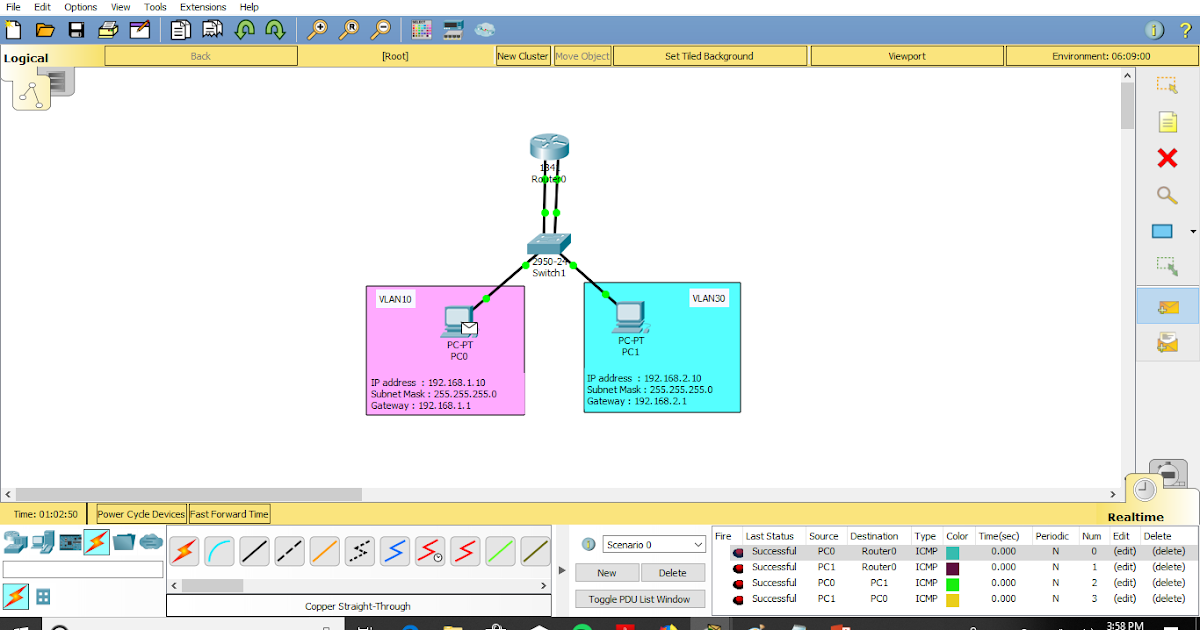Pick the Place Note tool
The height and width of the screenshot is (630, 1200).
(1166, 122)
